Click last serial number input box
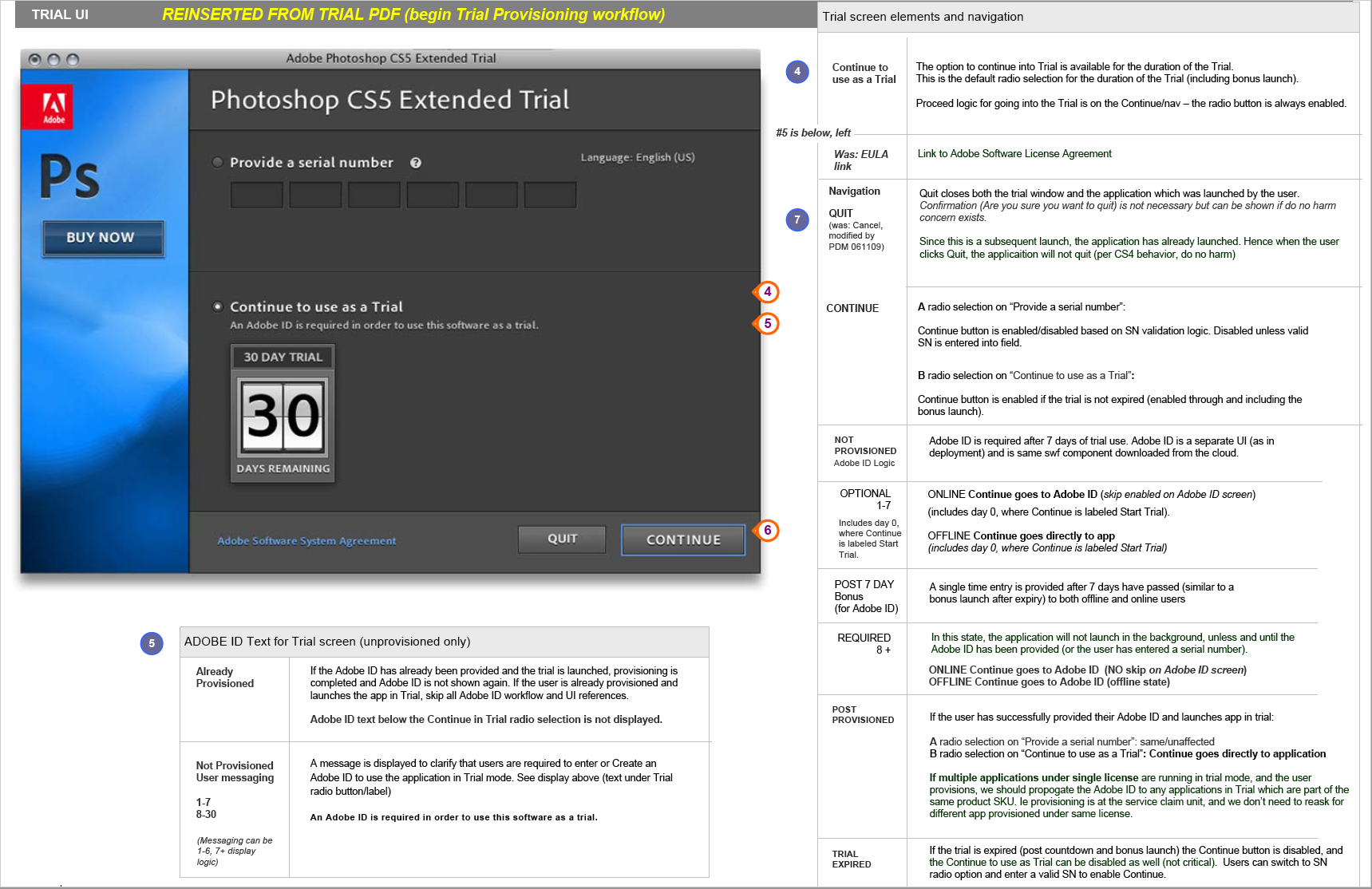The height and width of the screenshot is (889, 1372). coord(550,195)
